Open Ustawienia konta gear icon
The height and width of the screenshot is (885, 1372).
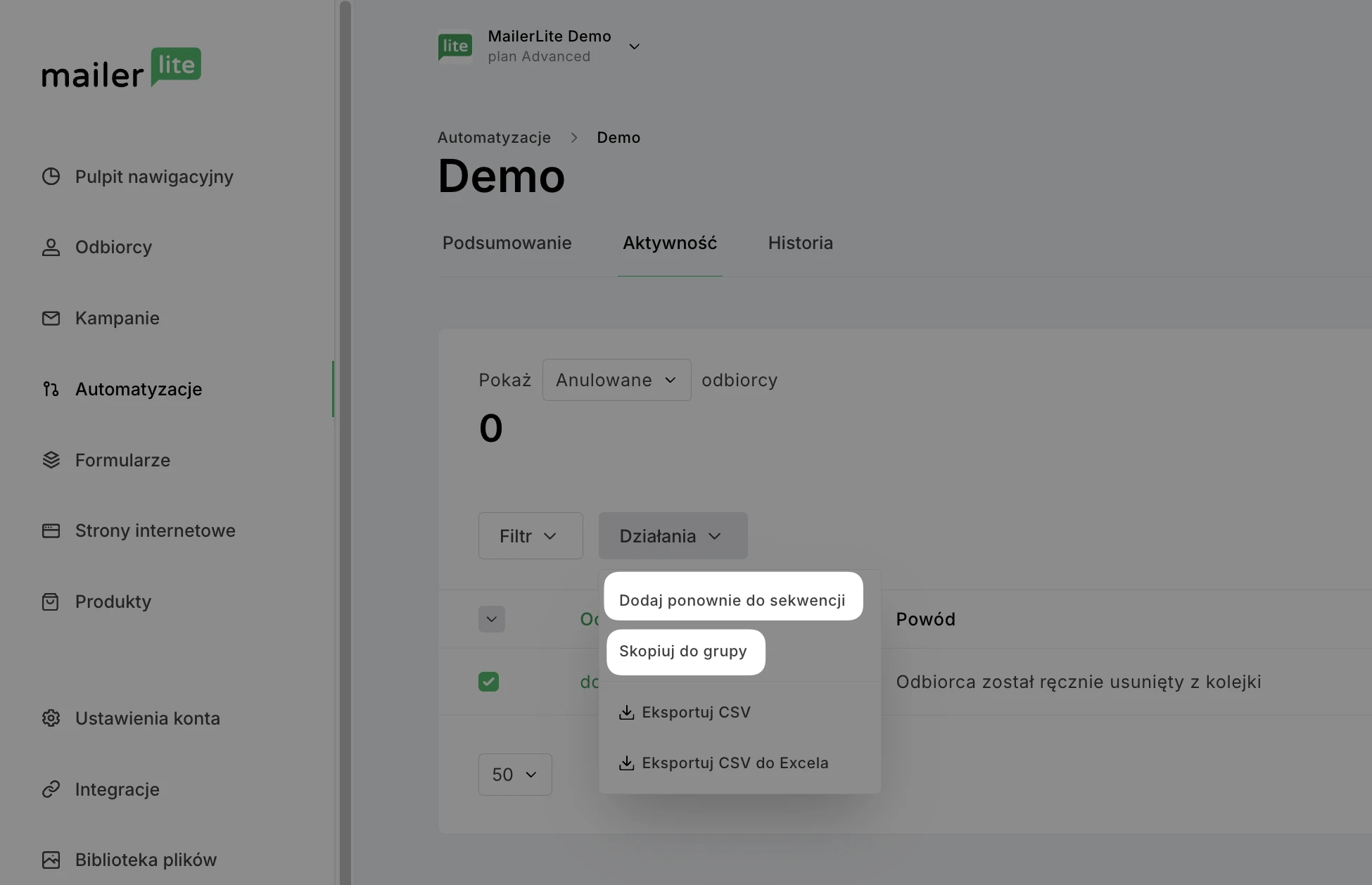[x=51, y=718]
